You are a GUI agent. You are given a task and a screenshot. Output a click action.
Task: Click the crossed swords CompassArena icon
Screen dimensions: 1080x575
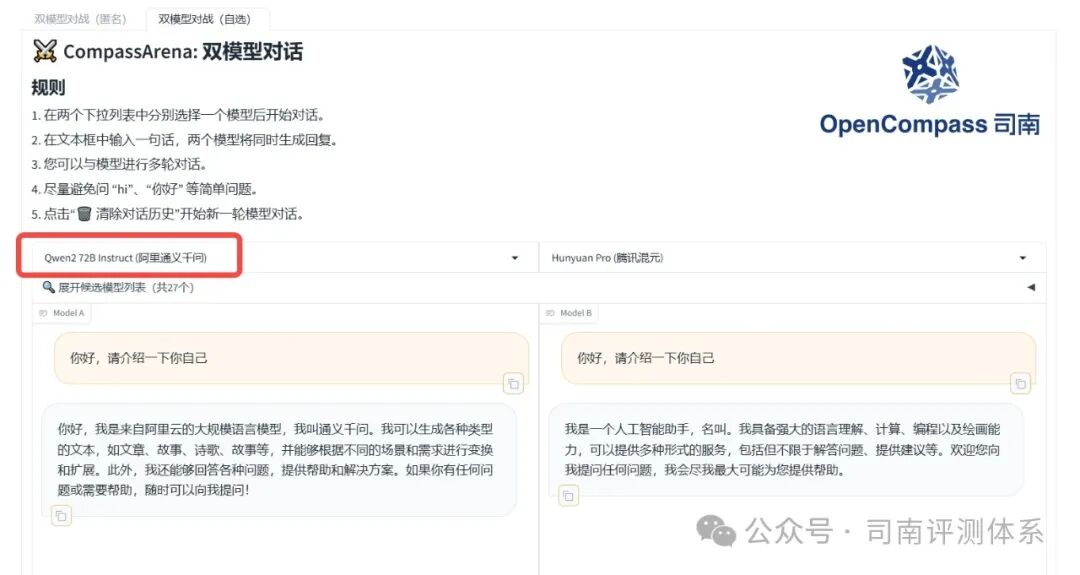pos(45,51)
